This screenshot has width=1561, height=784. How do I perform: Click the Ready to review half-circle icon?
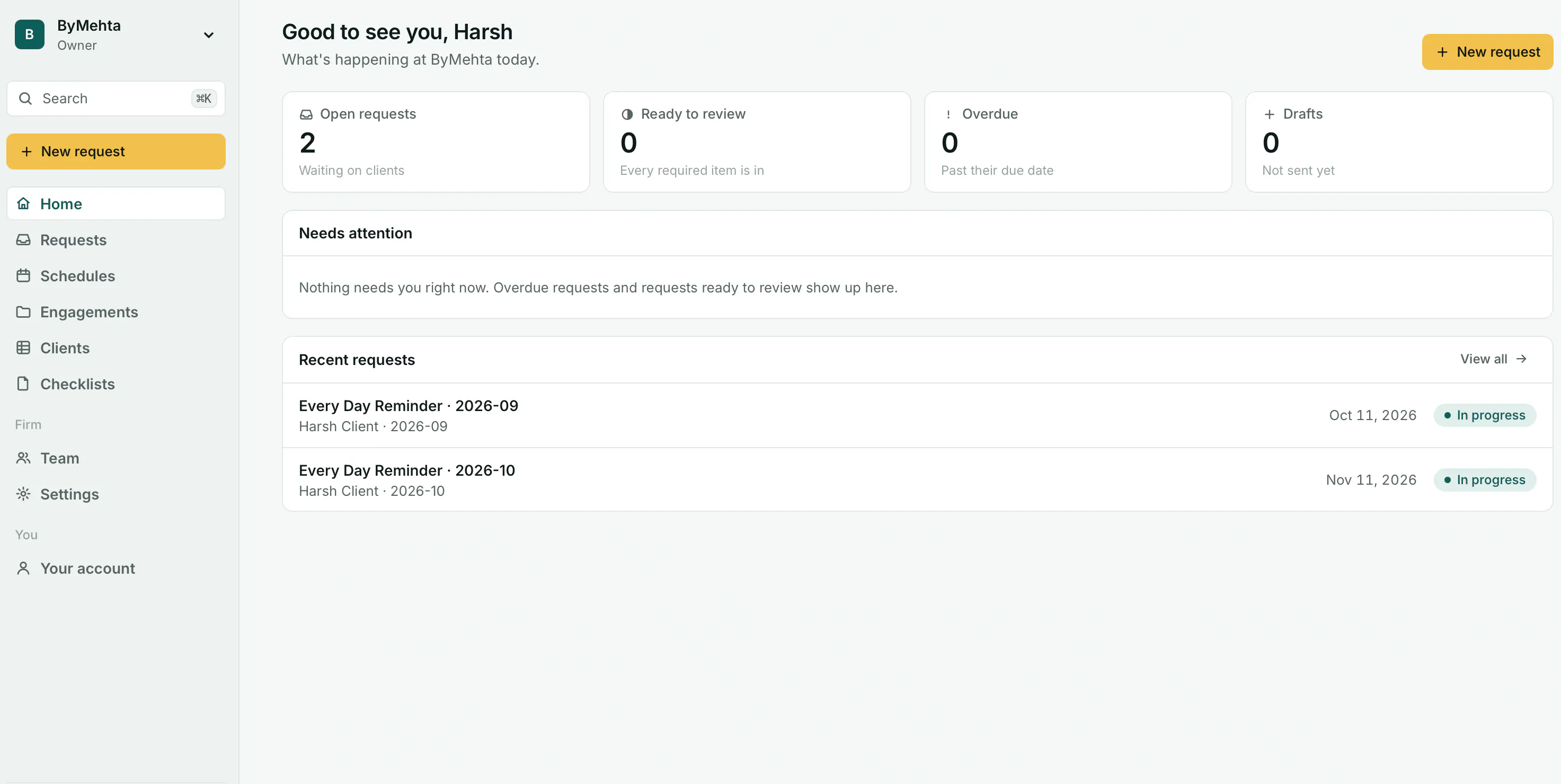coord(627,114)
